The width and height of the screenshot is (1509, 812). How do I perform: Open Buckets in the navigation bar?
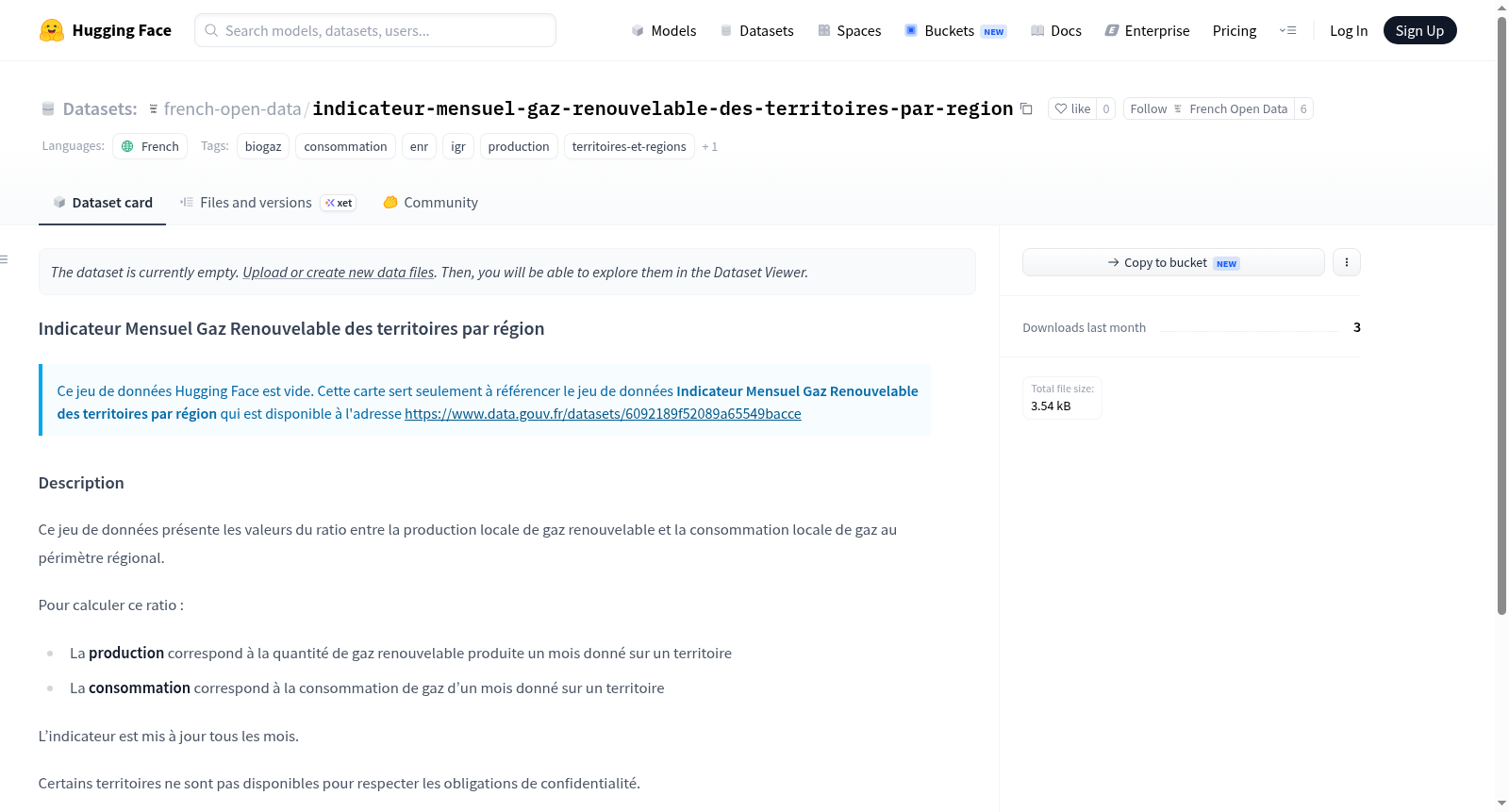(x=955, y=30)
